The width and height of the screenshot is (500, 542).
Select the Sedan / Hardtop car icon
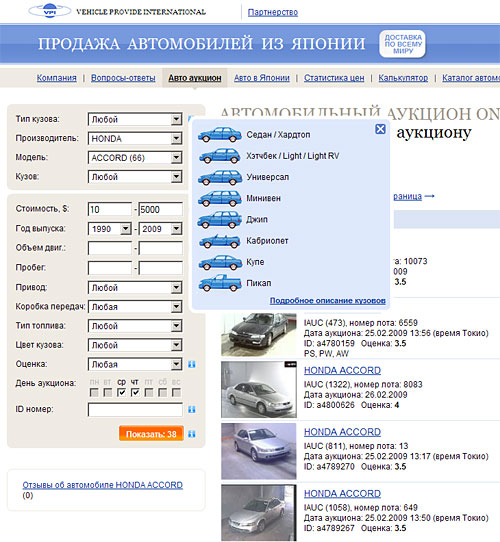pyautogui.click(x=220, y=135)
